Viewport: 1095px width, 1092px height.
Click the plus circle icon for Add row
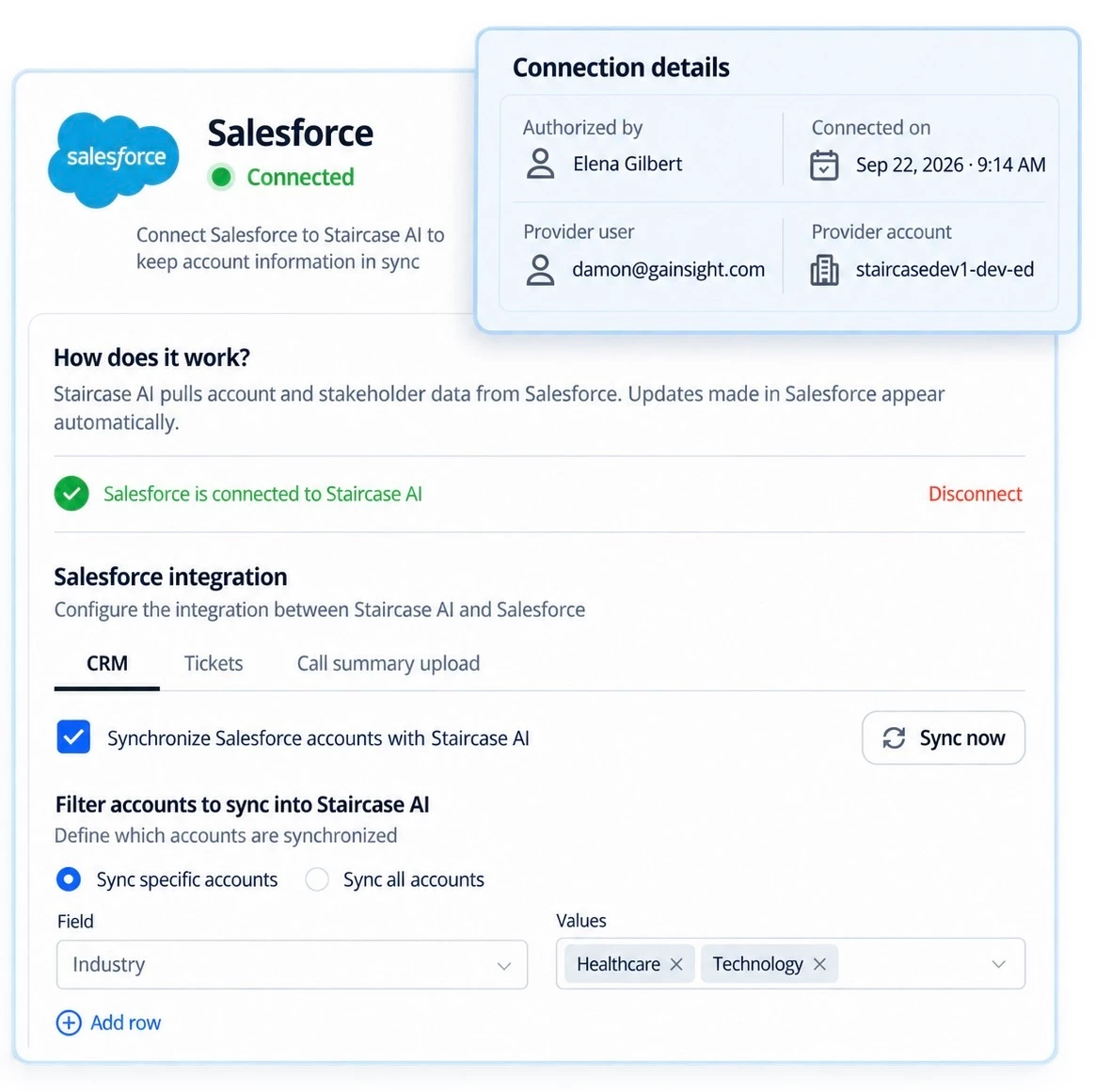pos(69,1023)
